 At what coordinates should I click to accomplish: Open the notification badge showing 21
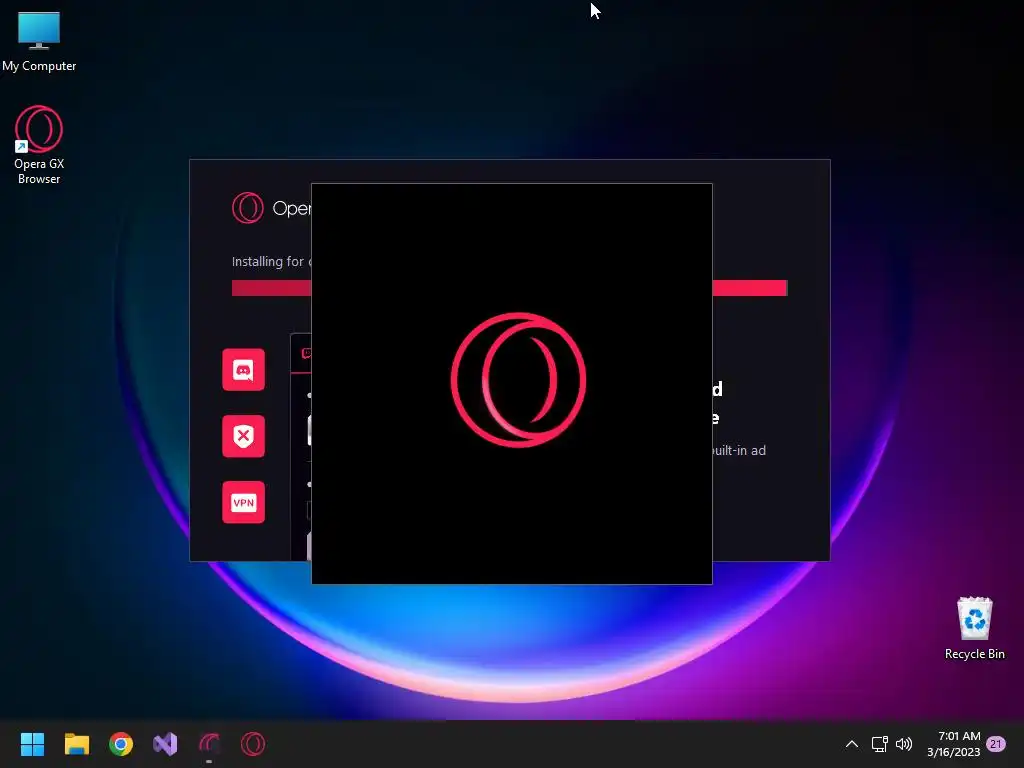(x=996, y=743)
